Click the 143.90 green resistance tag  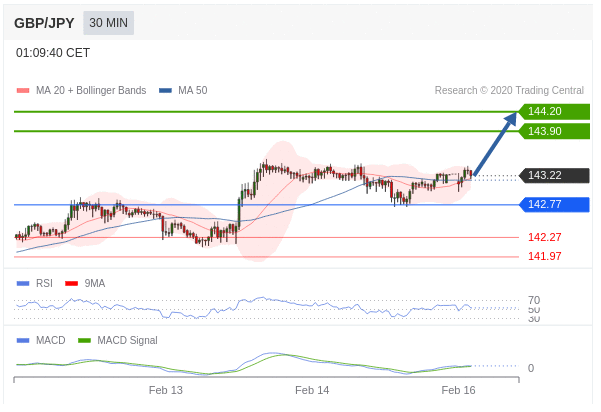click(x=554, y=131)
